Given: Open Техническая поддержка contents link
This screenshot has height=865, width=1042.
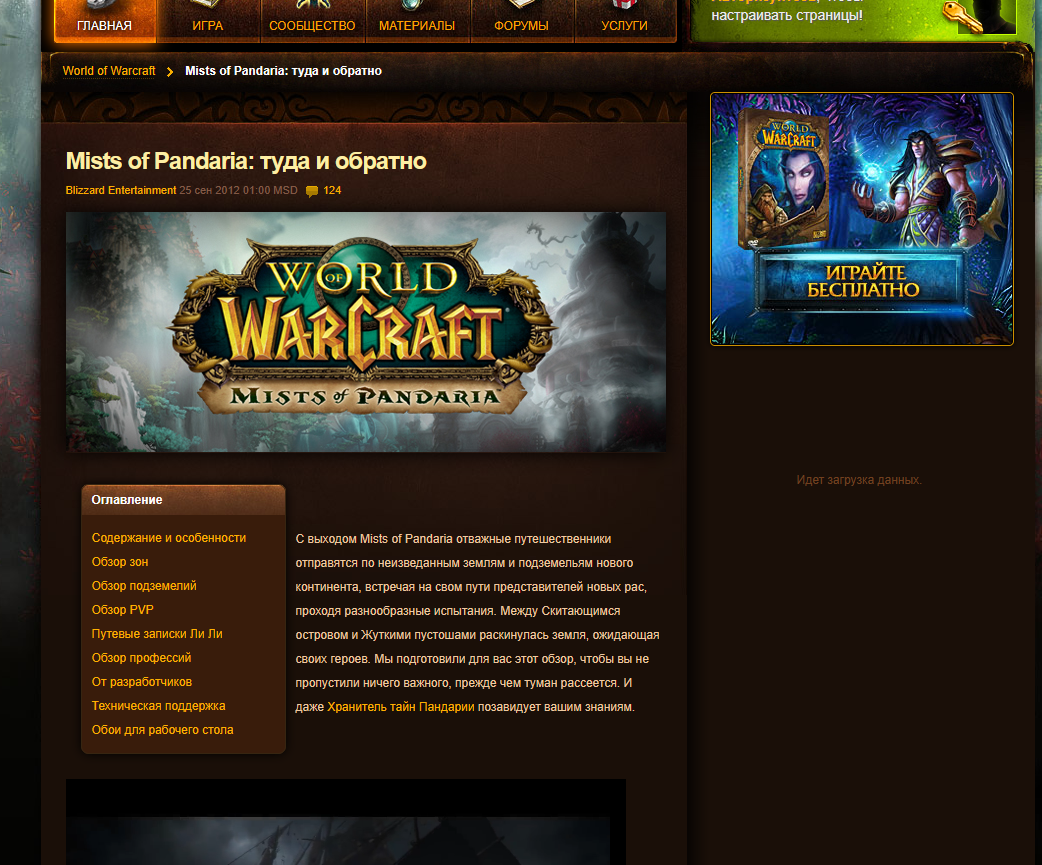Looking at the screenshot, I should click(x=158, y=706).
